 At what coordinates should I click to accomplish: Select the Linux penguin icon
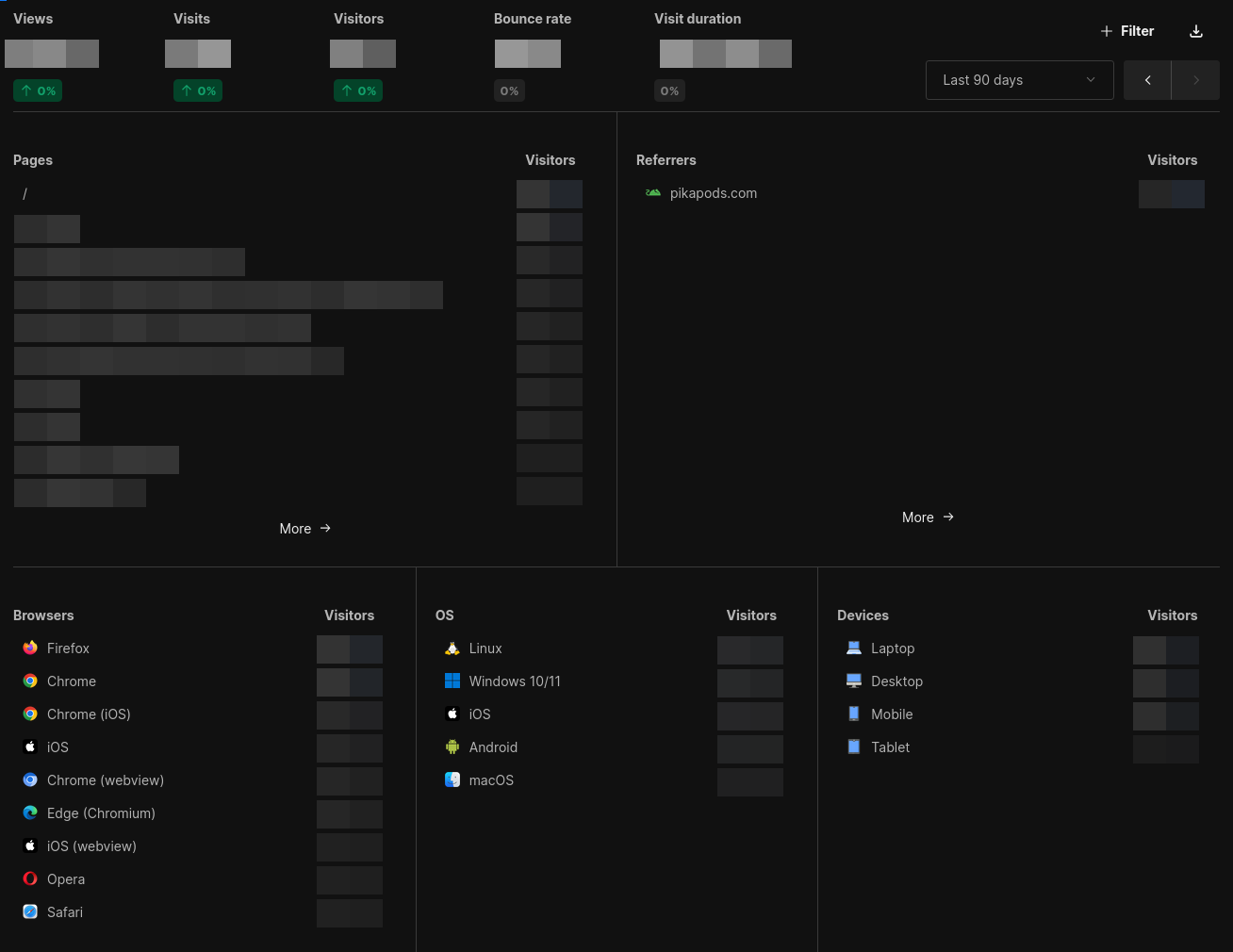click(x=452, y=648)
